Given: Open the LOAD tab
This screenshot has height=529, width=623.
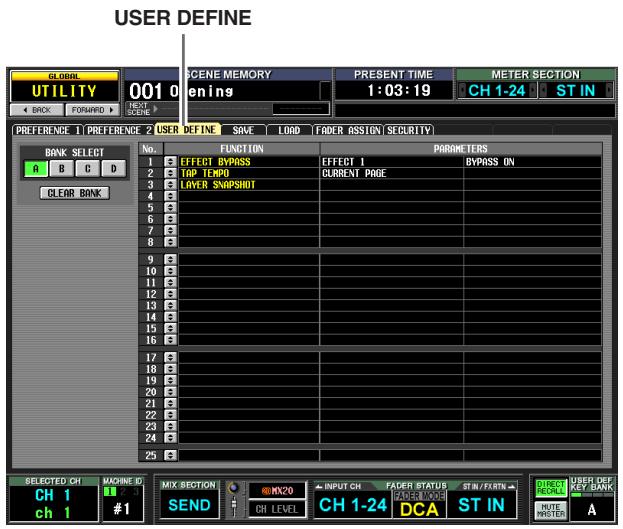Looking at the screenshot, I should pyautogui.click(x=289, y=130).
